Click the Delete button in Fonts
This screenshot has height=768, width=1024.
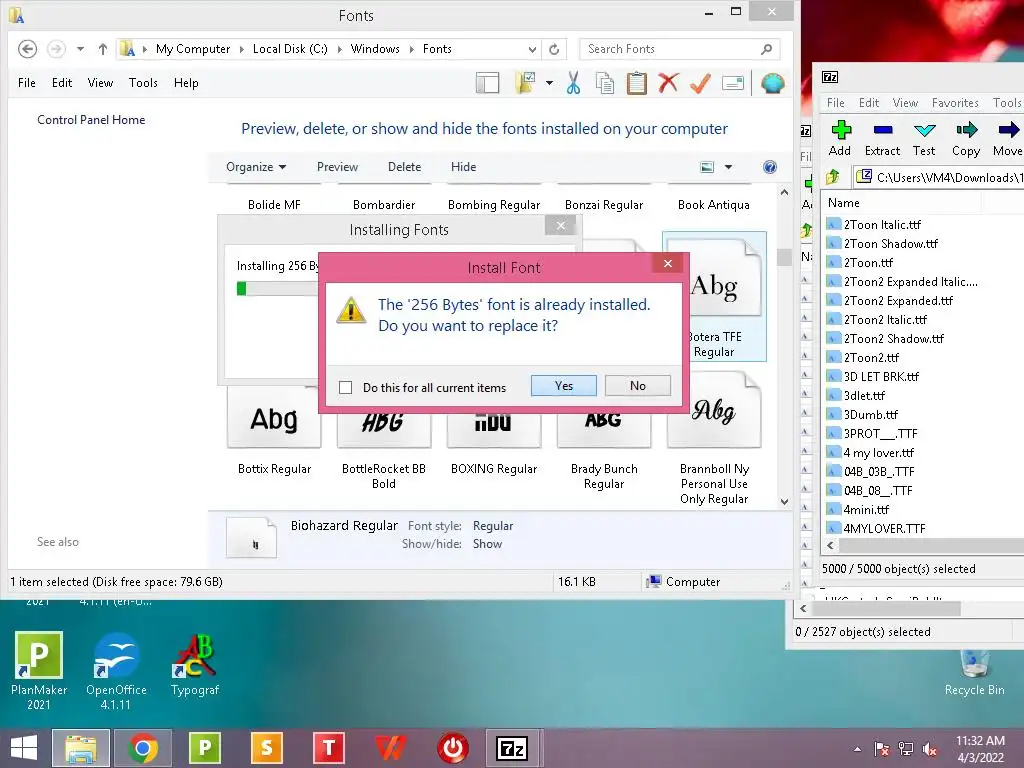click(x=404, y=167)
